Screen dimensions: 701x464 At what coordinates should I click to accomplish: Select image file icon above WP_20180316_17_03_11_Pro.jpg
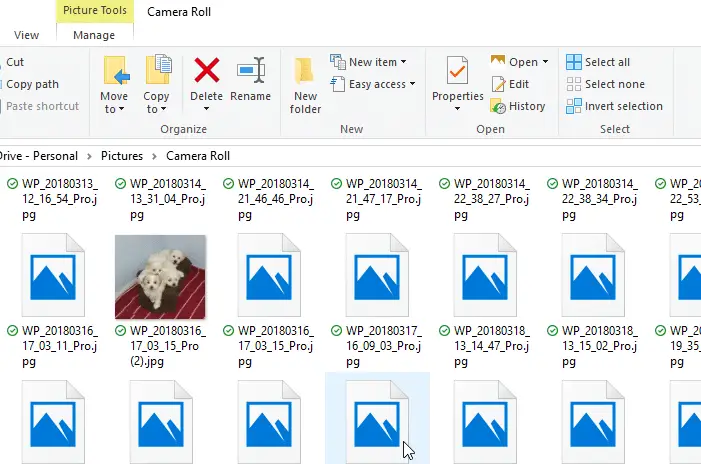[53, 275]
